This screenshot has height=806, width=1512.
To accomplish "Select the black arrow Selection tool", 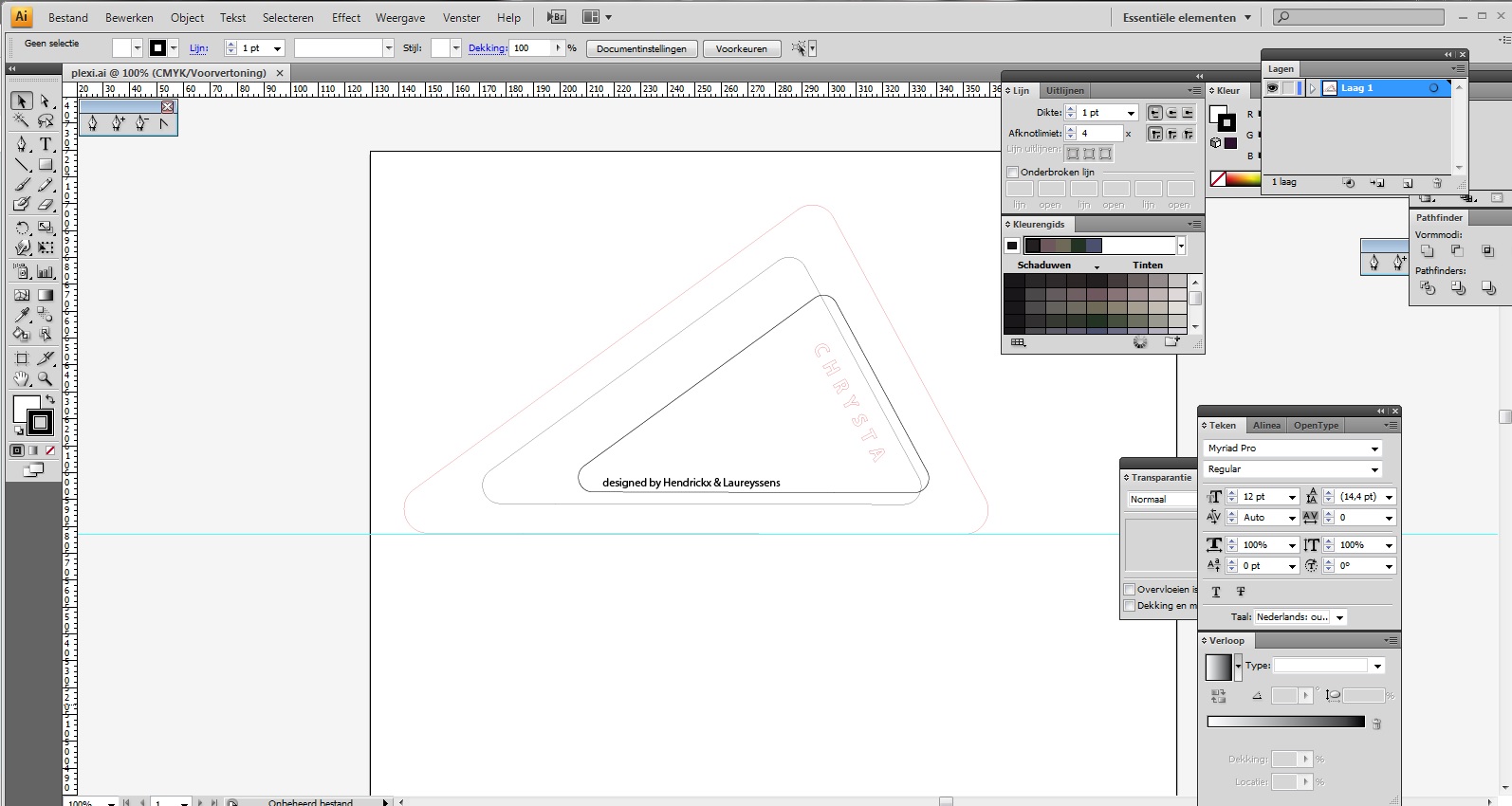I will tap(22, 101).
